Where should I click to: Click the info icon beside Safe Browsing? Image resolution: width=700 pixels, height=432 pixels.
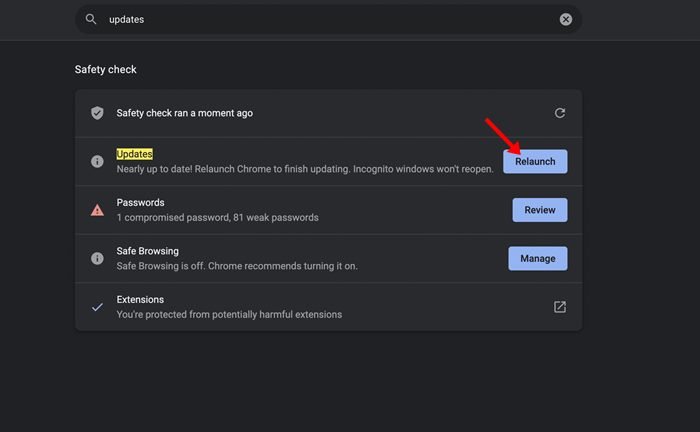coord(97,258)
